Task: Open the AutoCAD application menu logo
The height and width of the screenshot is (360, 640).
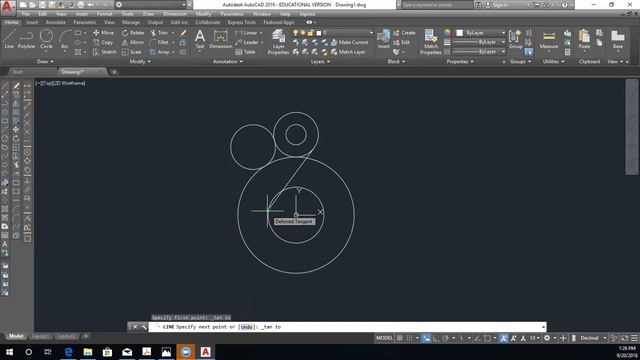Action: point(8,7)
